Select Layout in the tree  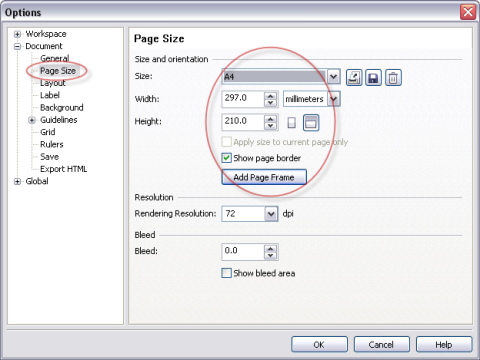point(53,83)
